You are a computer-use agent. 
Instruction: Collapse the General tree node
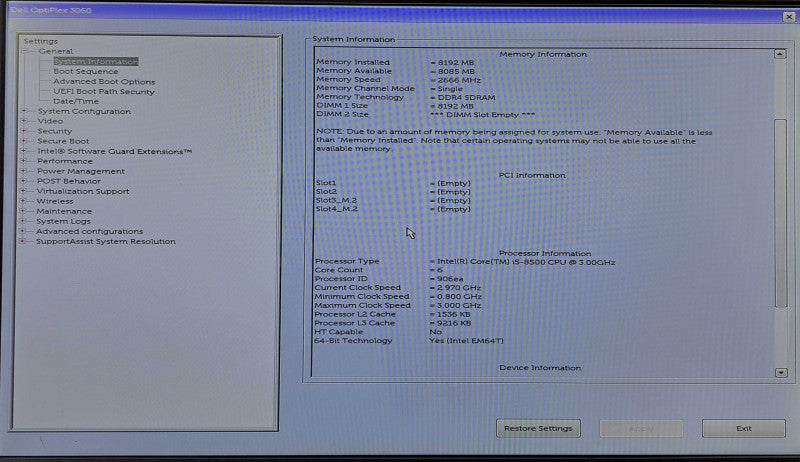(x=24, y=51)
